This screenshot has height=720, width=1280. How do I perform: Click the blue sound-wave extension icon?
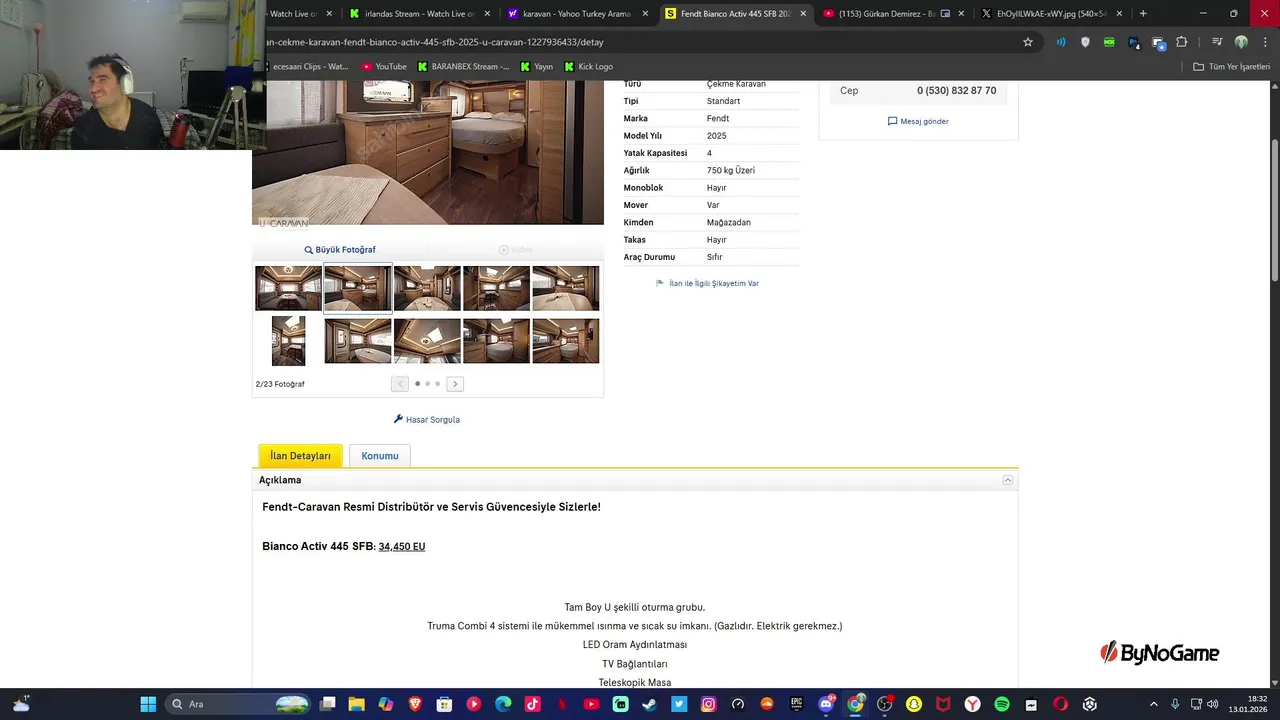1061,42
